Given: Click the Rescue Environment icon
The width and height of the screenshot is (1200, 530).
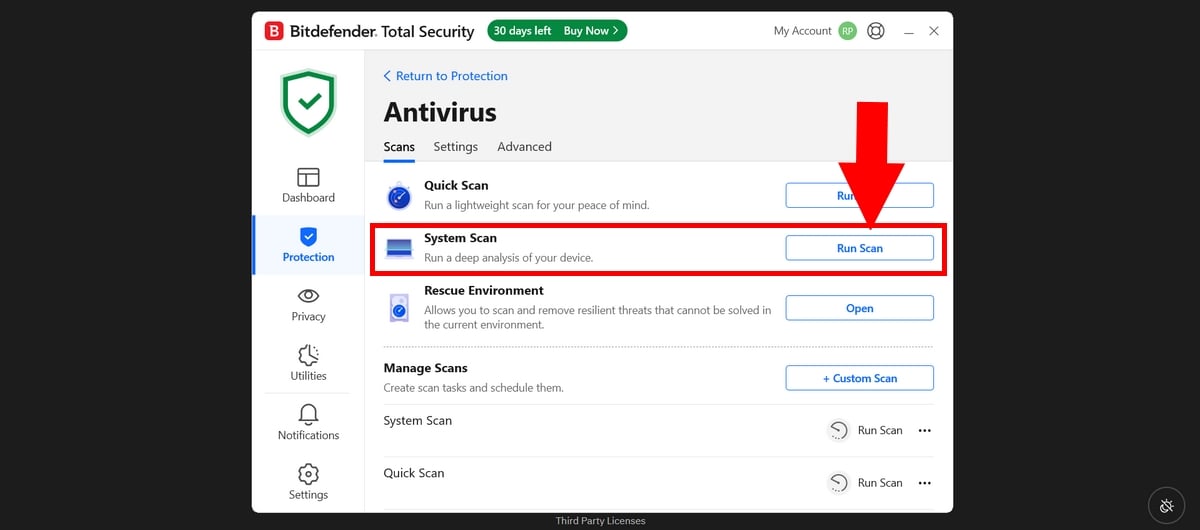Looking at the screenshot, I should click(x=399, y=308).
